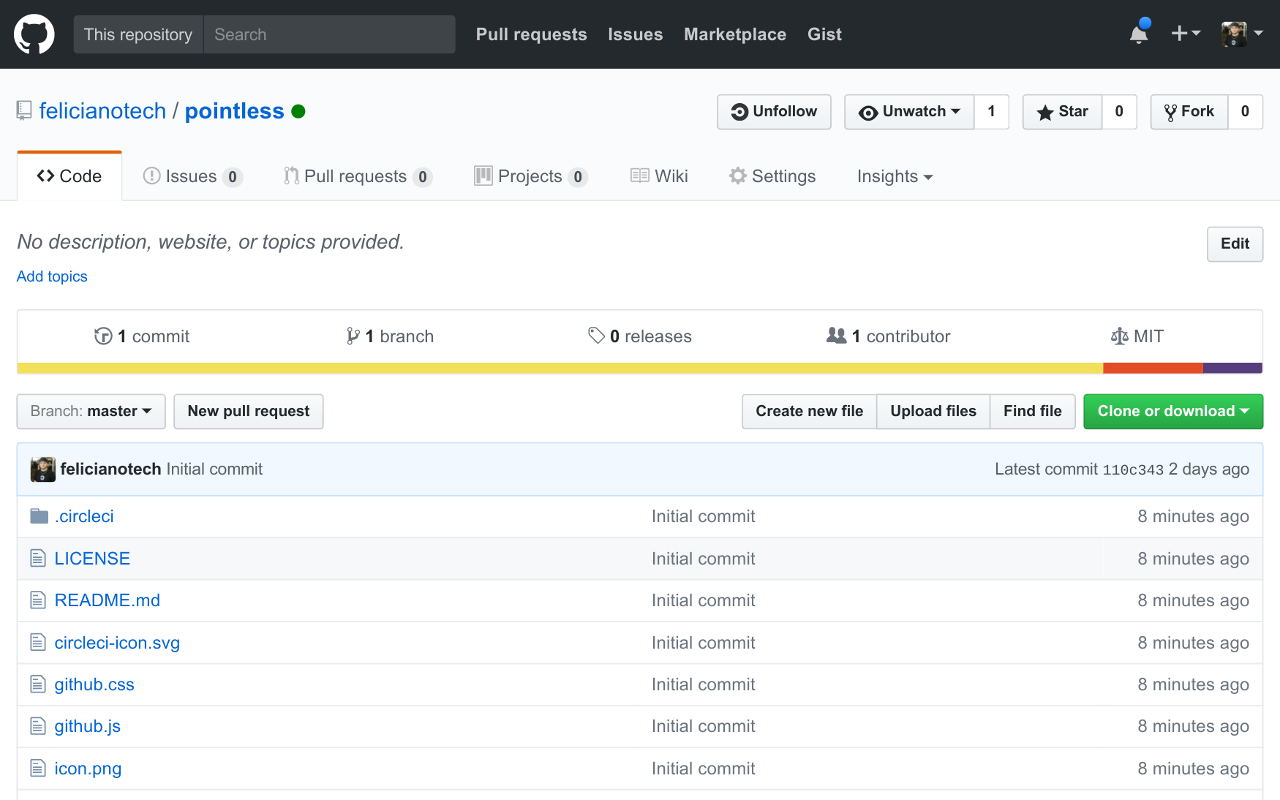View stargazers count 0

[x=1119, y=112]
